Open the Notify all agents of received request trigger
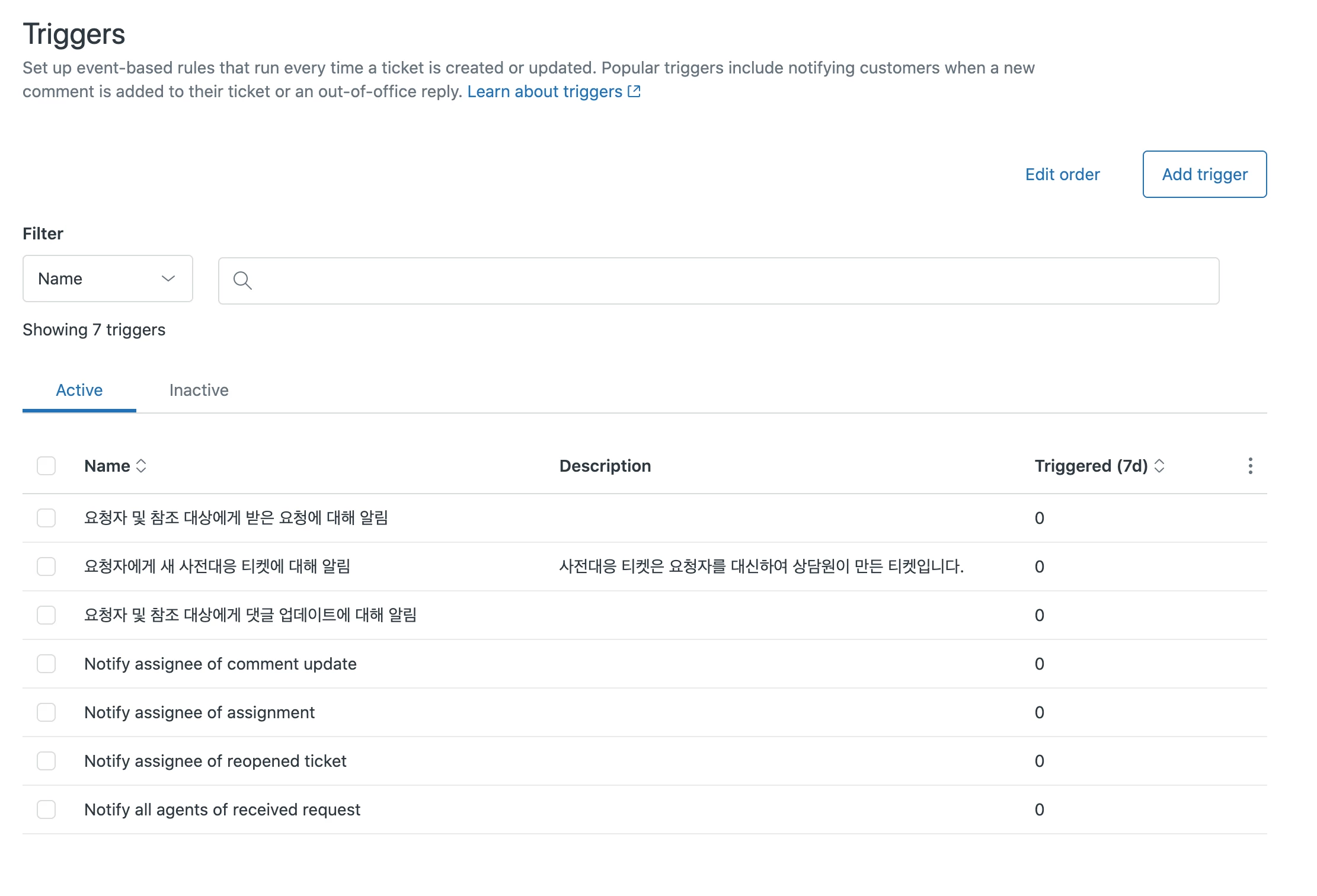The height and width of the screenshot is (896, 1317). [222, 809]
